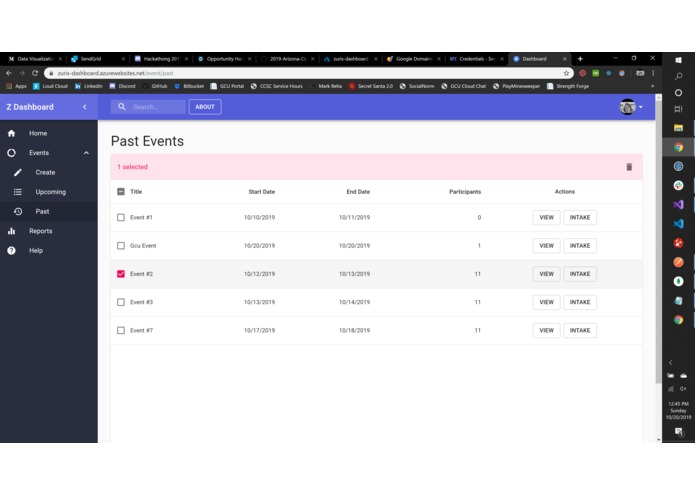
Task: Click the Reports bar chart icon
Action: 12,231
